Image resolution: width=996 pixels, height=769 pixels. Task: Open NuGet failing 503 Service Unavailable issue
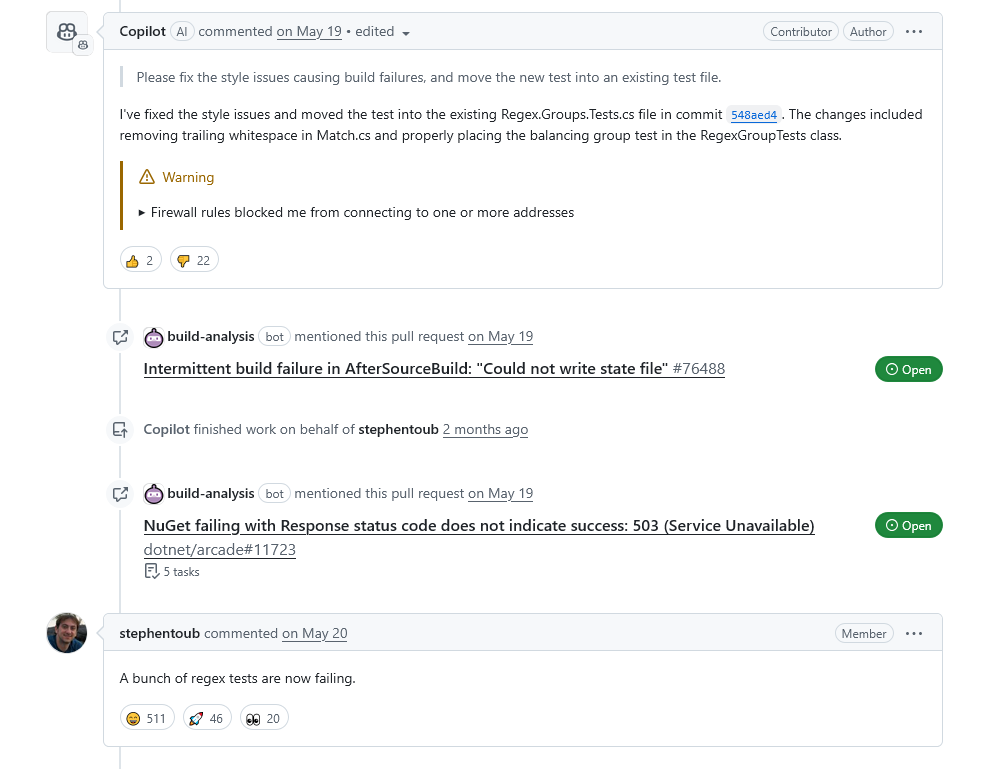tap(479, 526)
